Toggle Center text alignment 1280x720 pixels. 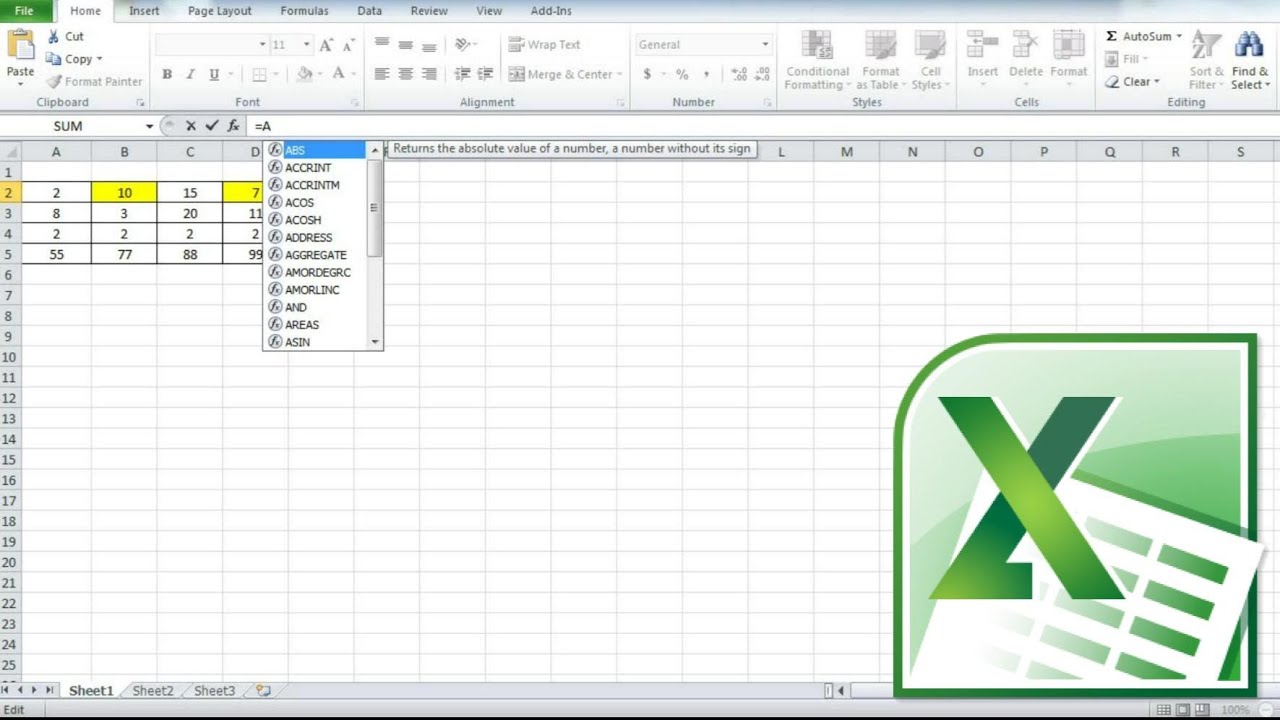click(405, 74)
